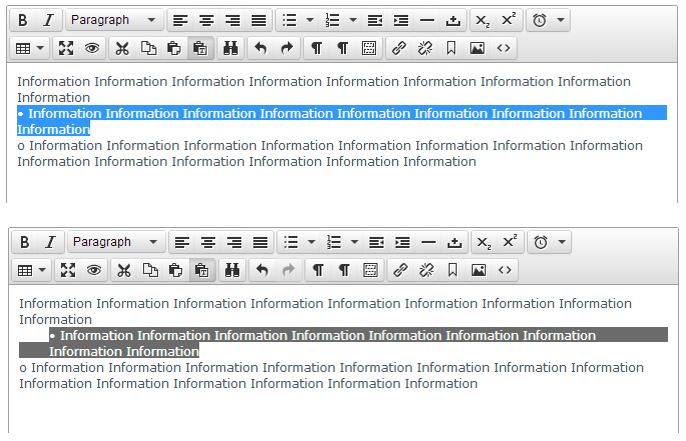Open insert date/time arrow, top editor

(x=560, y=20)
